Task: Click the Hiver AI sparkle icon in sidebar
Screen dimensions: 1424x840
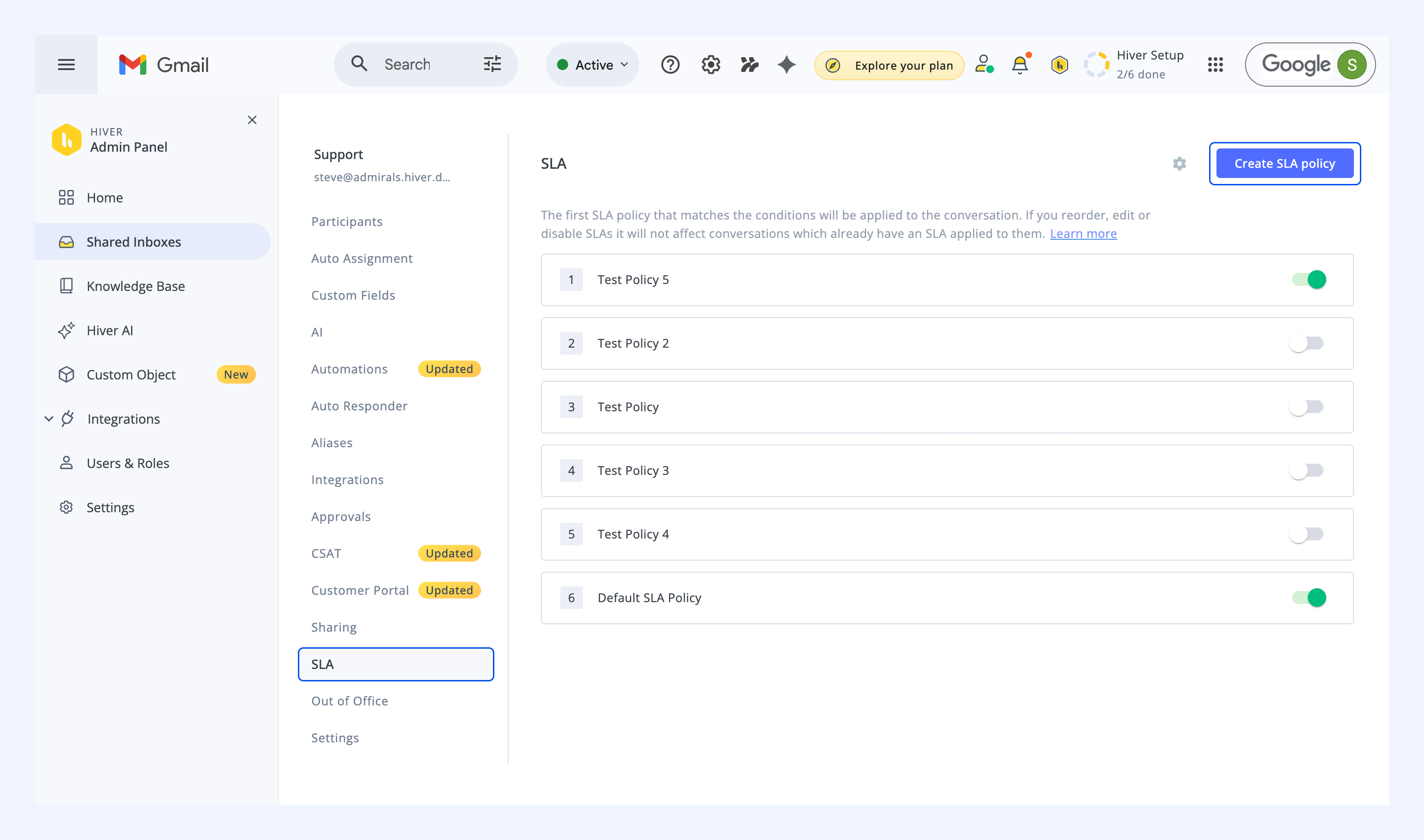Action: [x=66, y=330]
